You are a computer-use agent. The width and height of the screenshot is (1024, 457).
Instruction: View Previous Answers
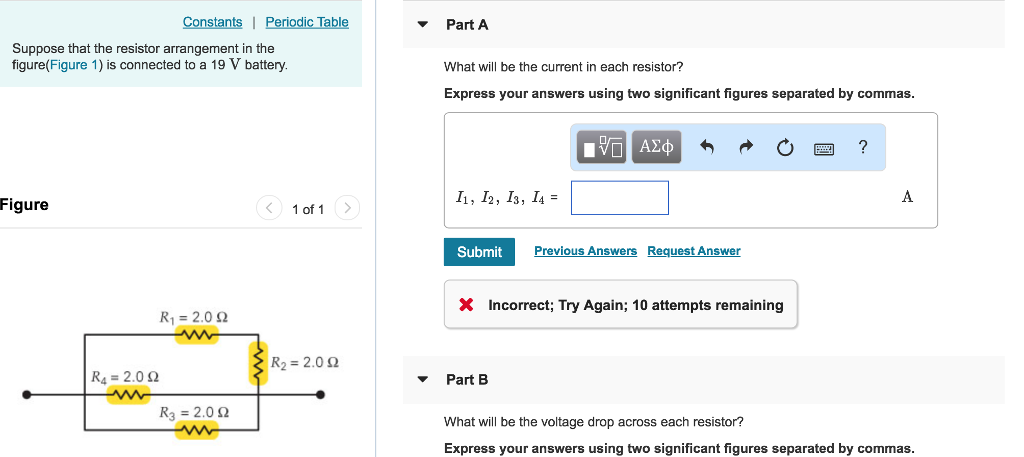[x=585, y=251]
